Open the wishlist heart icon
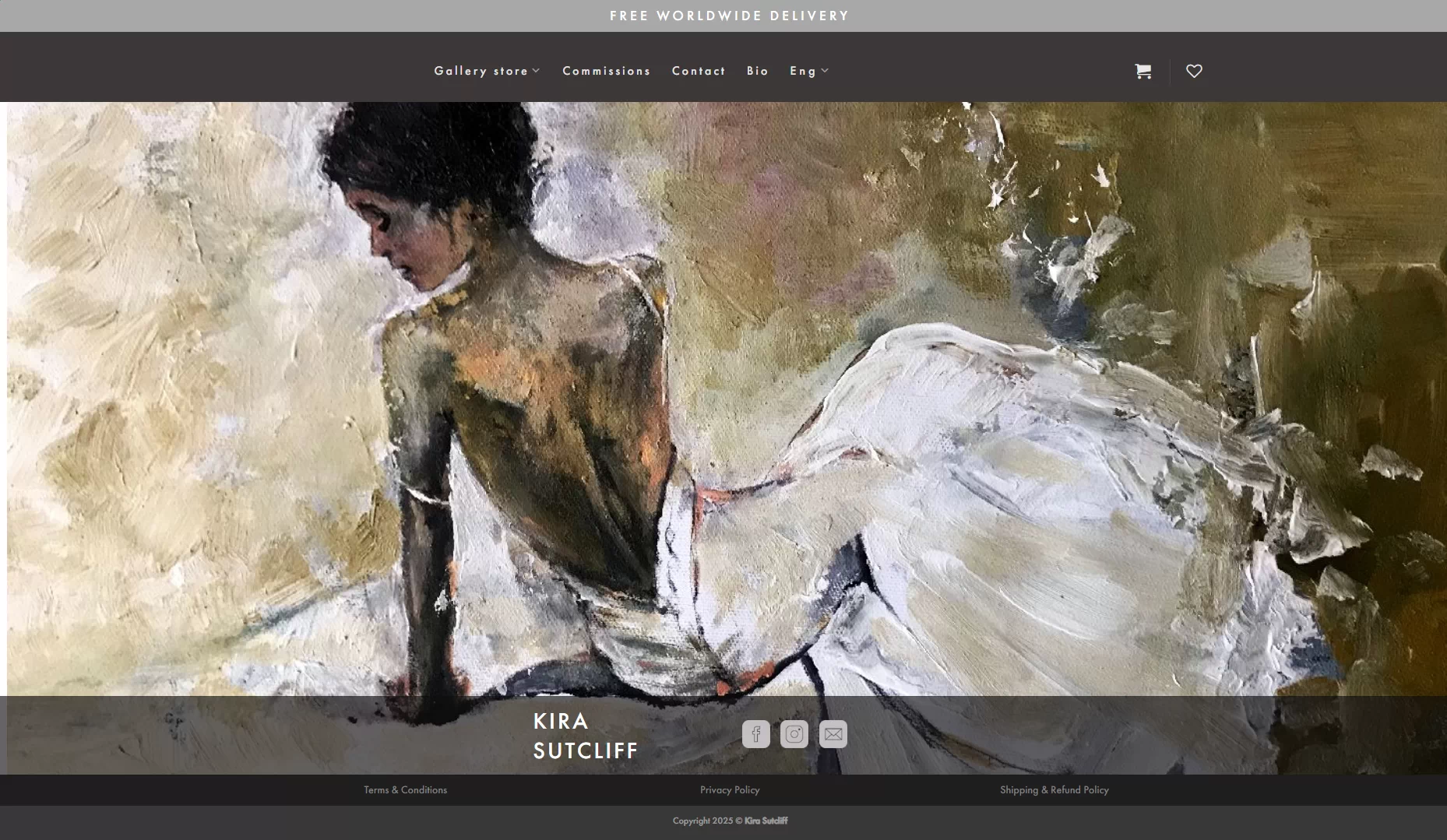 click(1194, 72)
